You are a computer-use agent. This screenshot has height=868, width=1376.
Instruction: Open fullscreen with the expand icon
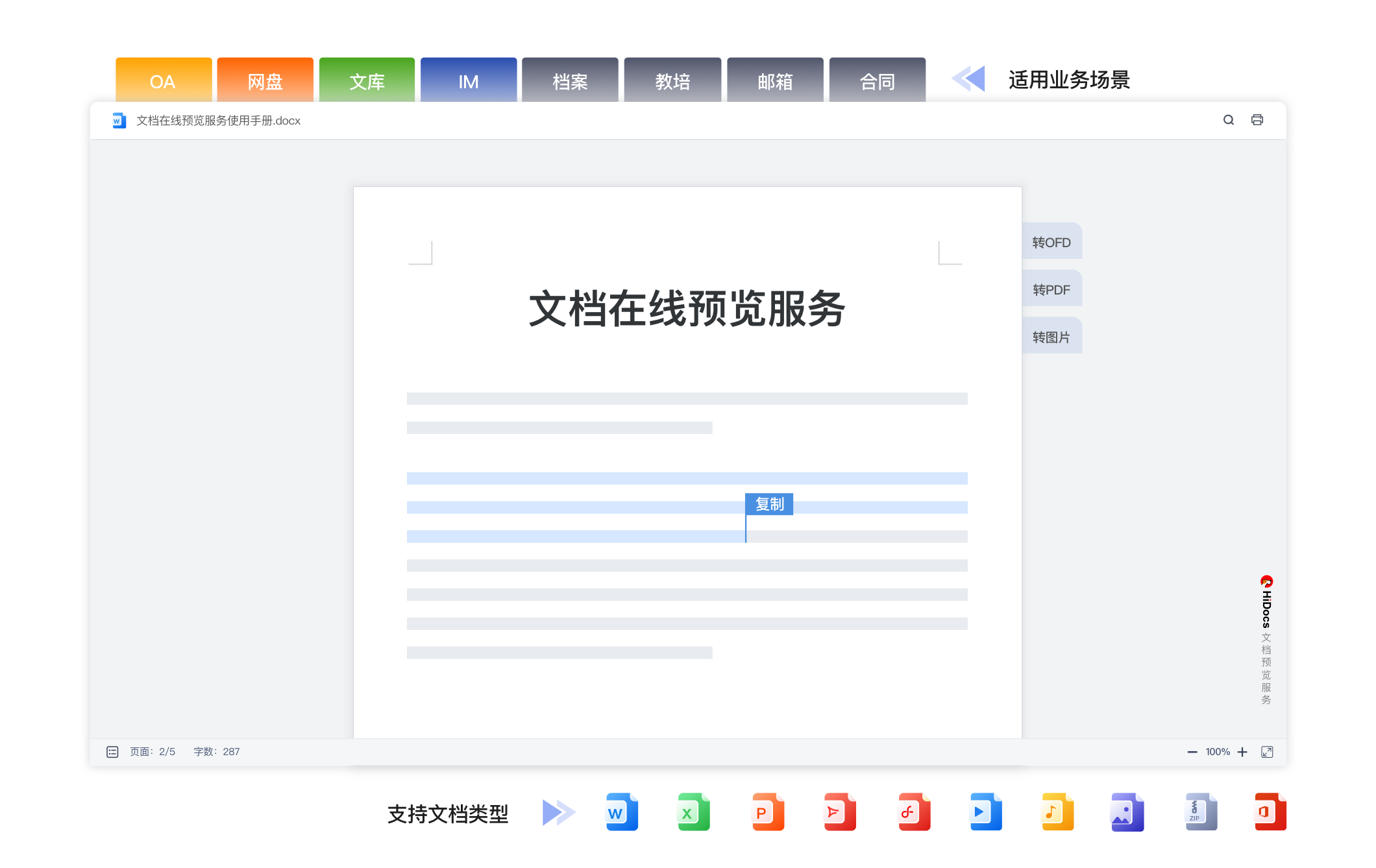click(1267, 752)
